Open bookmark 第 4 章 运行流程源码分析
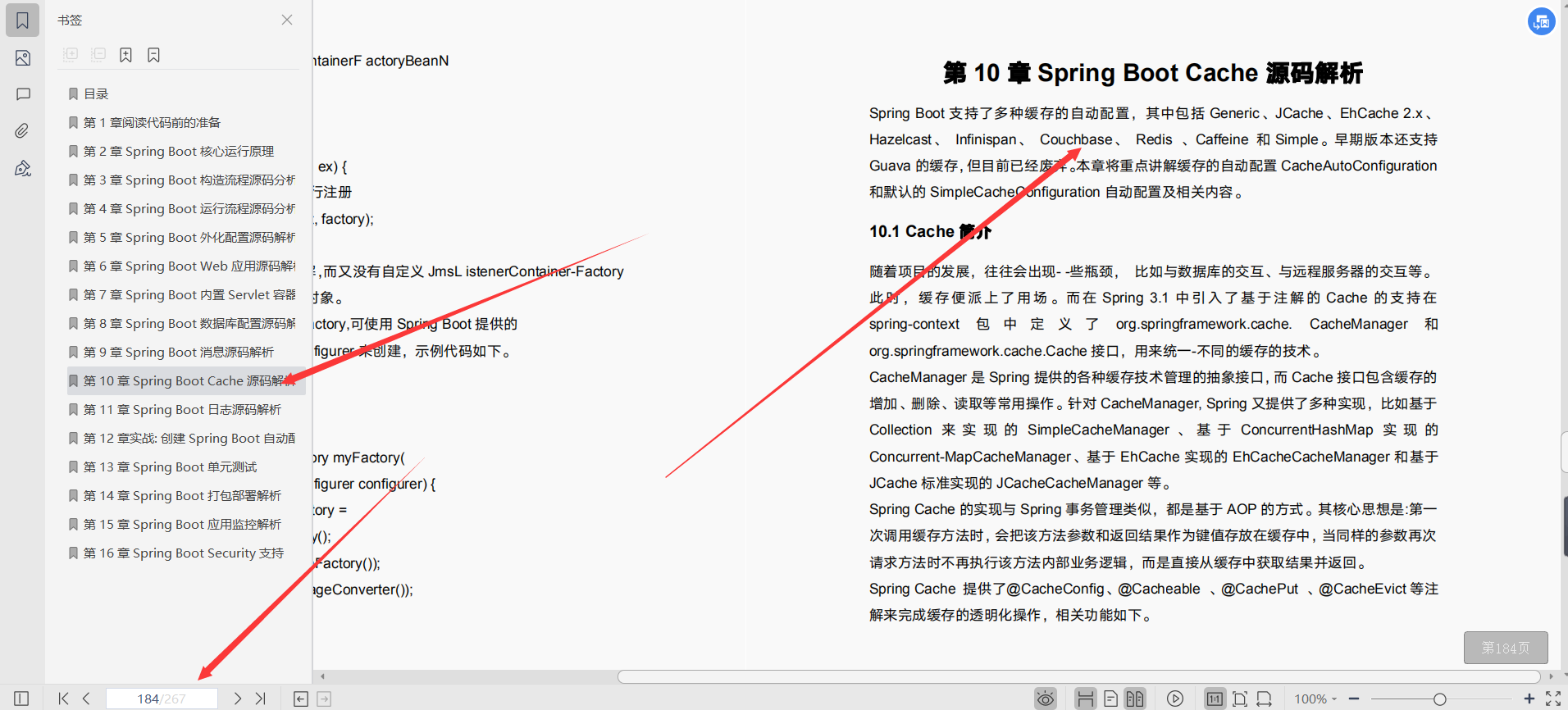1568x710 pixels. (189, 208)
